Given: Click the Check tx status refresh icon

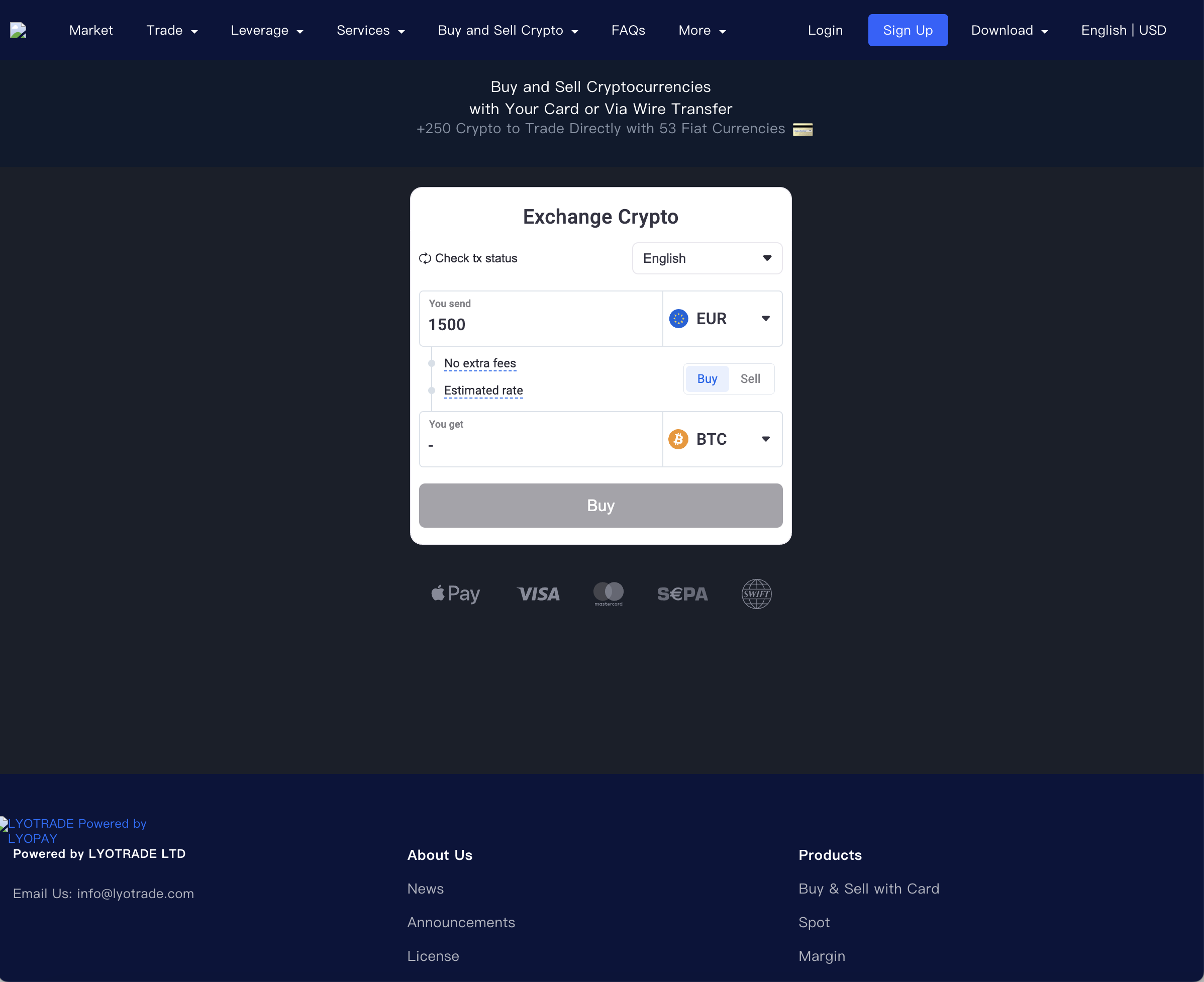Looking at the screenshot, I should coord(425,258).
